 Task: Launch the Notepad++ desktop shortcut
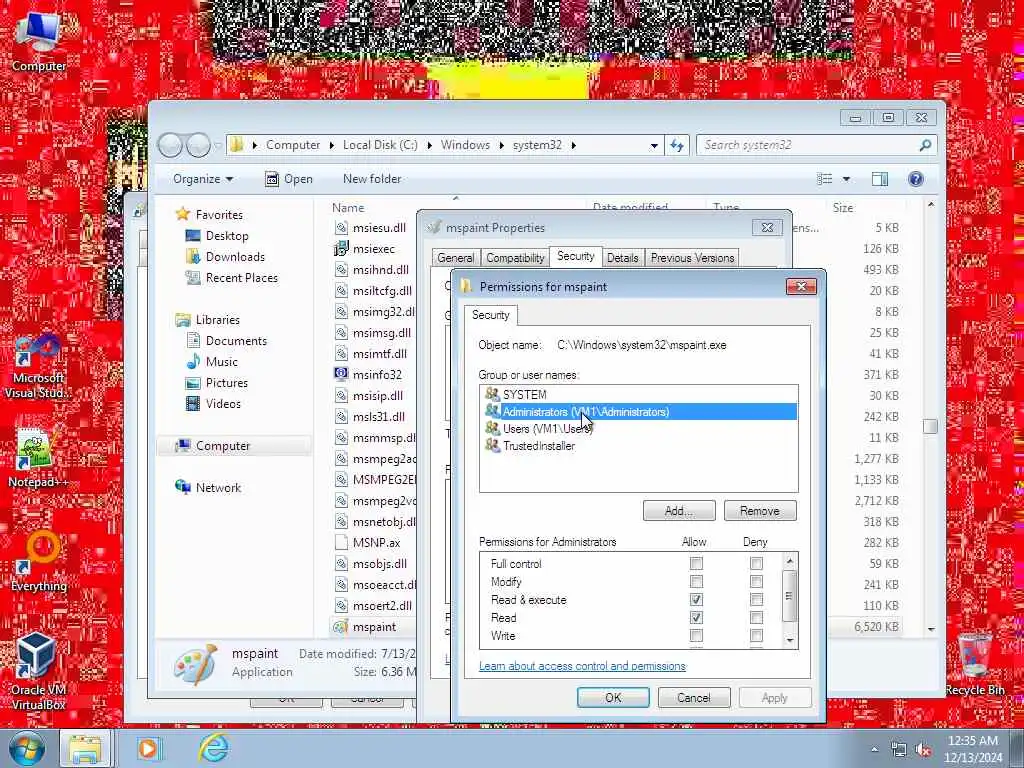pos(38,457)
